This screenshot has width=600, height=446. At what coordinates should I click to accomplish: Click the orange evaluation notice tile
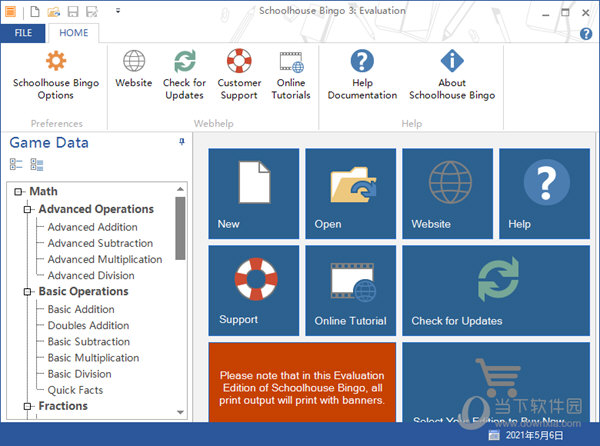302,382
